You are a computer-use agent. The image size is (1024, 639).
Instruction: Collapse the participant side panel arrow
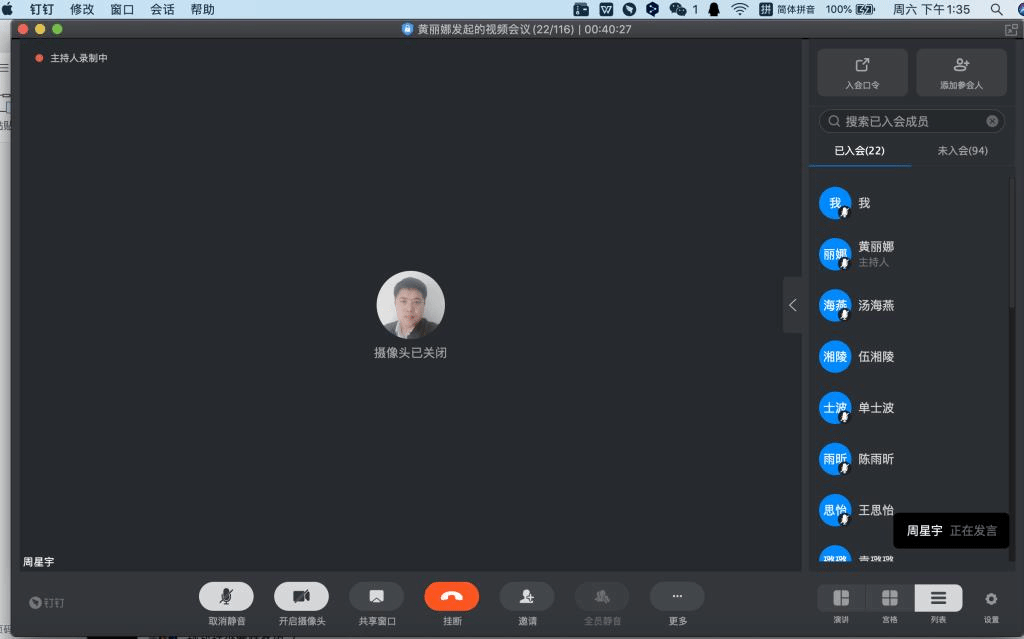point(793,305)
